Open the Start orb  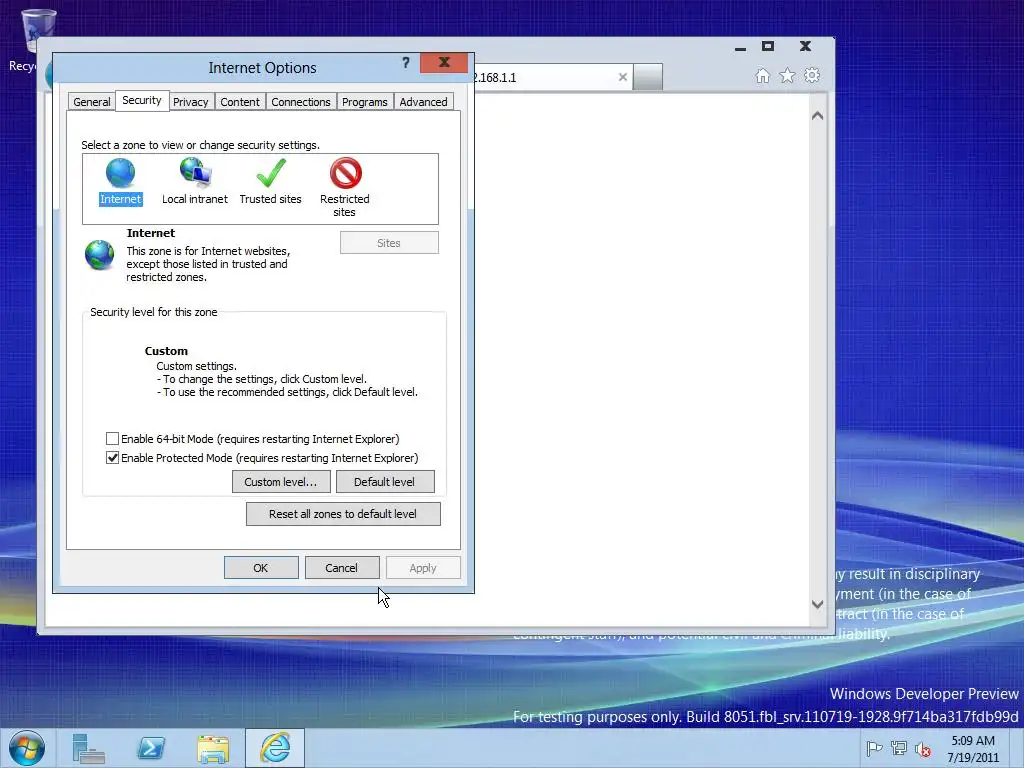pos(27,748)
